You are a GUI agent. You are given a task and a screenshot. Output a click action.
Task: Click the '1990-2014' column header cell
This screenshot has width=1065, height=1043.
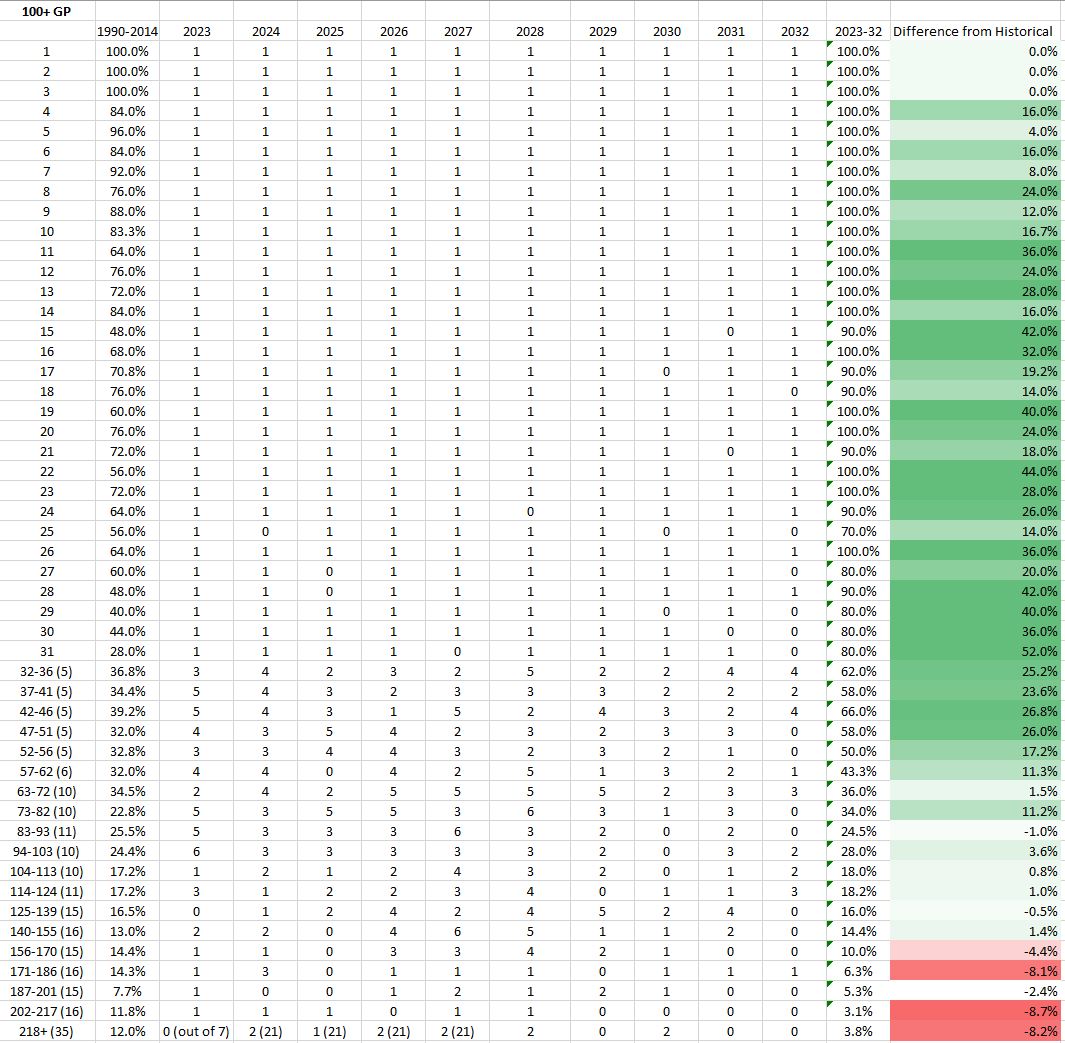127,31
